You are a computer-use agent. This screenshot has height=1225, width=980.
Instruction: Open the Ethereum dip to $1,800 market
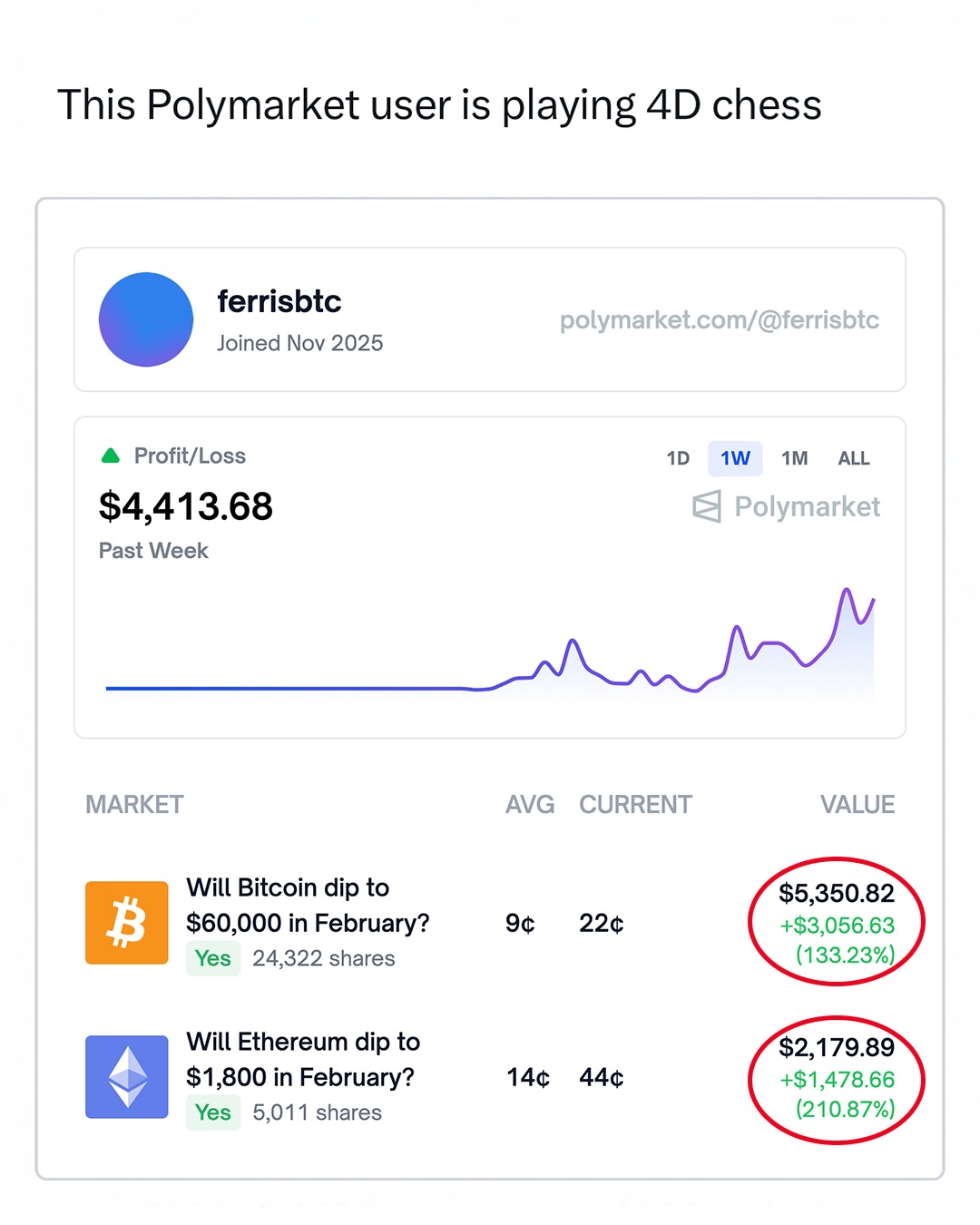coord(302,1059)
